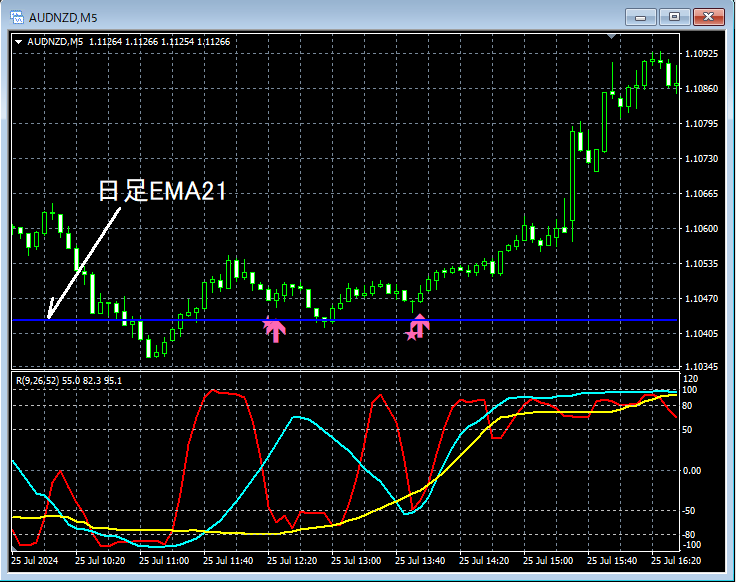Click indicator scale value -80
737x582 pixels.
point(690,535)
